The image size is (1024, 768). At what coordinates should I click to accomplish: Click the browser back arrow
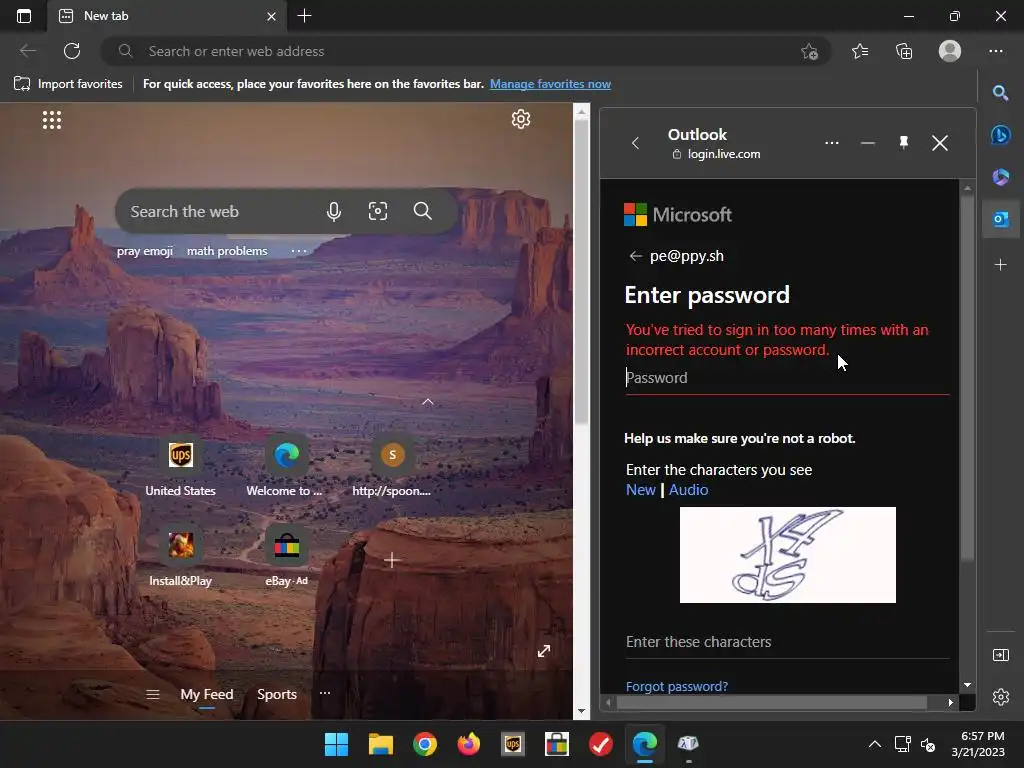[28, 51]
